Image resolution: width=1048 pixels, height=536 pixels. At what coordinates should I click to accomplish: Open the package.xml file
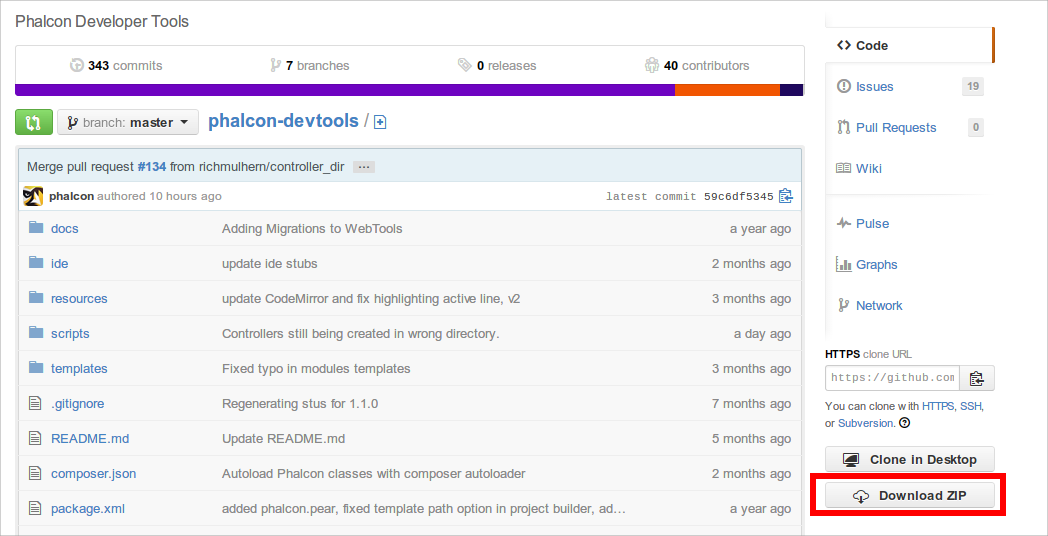coord(88,509)
